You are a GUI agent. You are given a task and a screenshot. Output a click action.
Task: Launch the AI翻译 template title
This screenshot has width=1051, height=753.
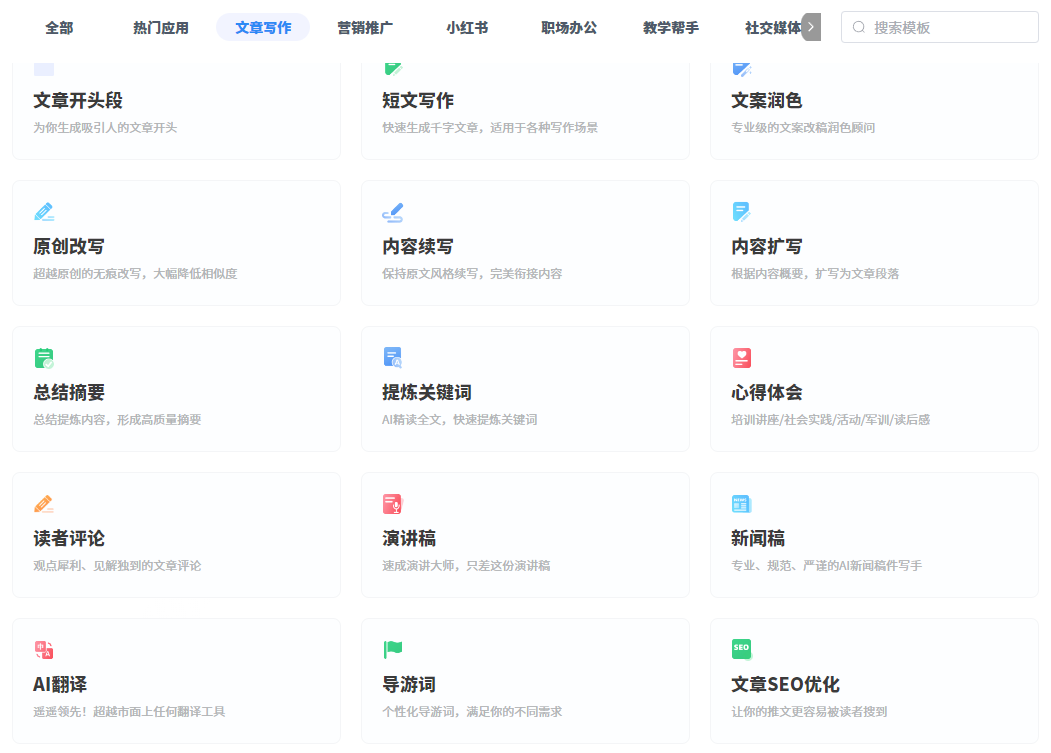coord(60,685)
